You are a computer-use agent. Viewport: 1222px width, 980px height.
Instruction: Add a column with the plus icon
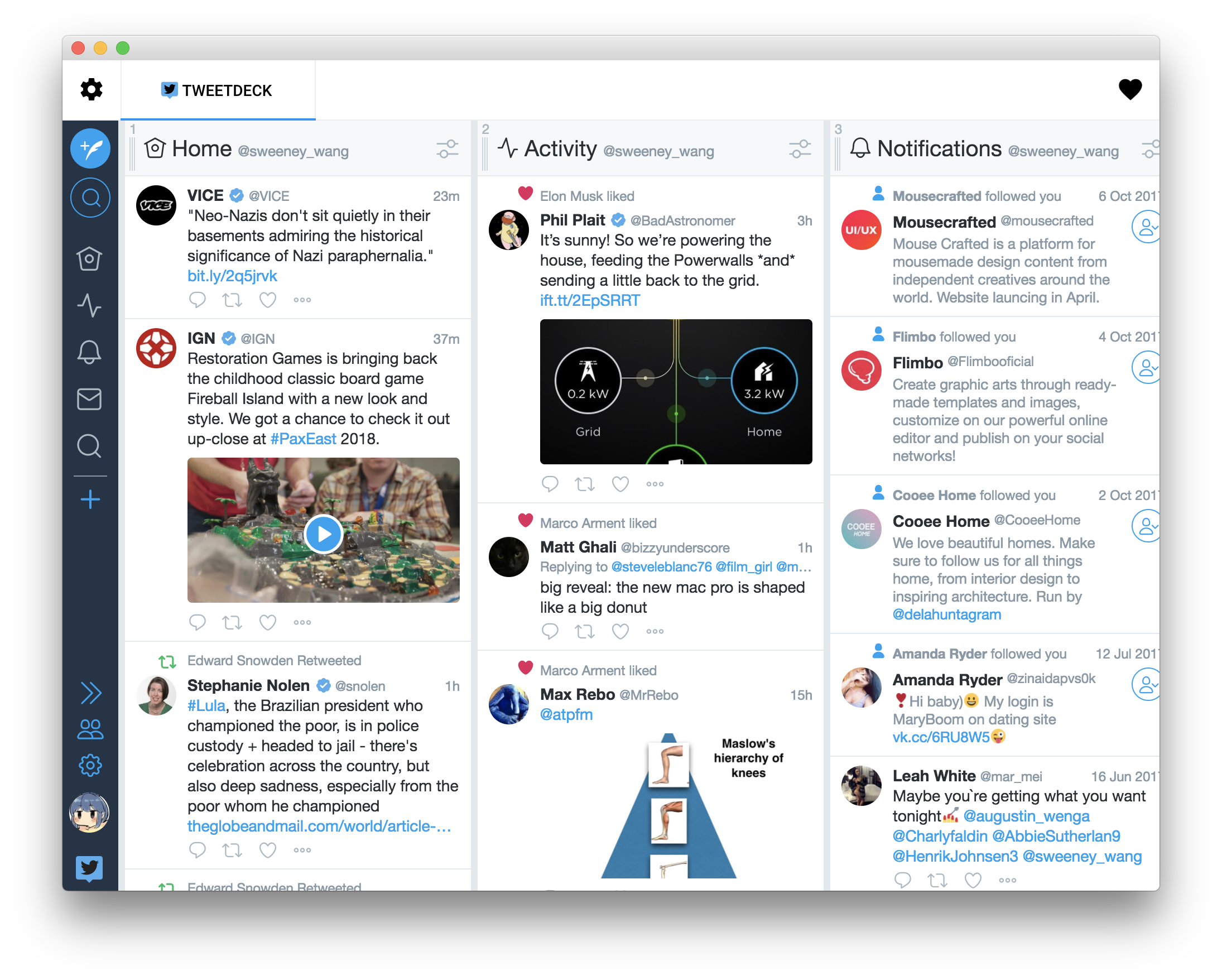90,499
